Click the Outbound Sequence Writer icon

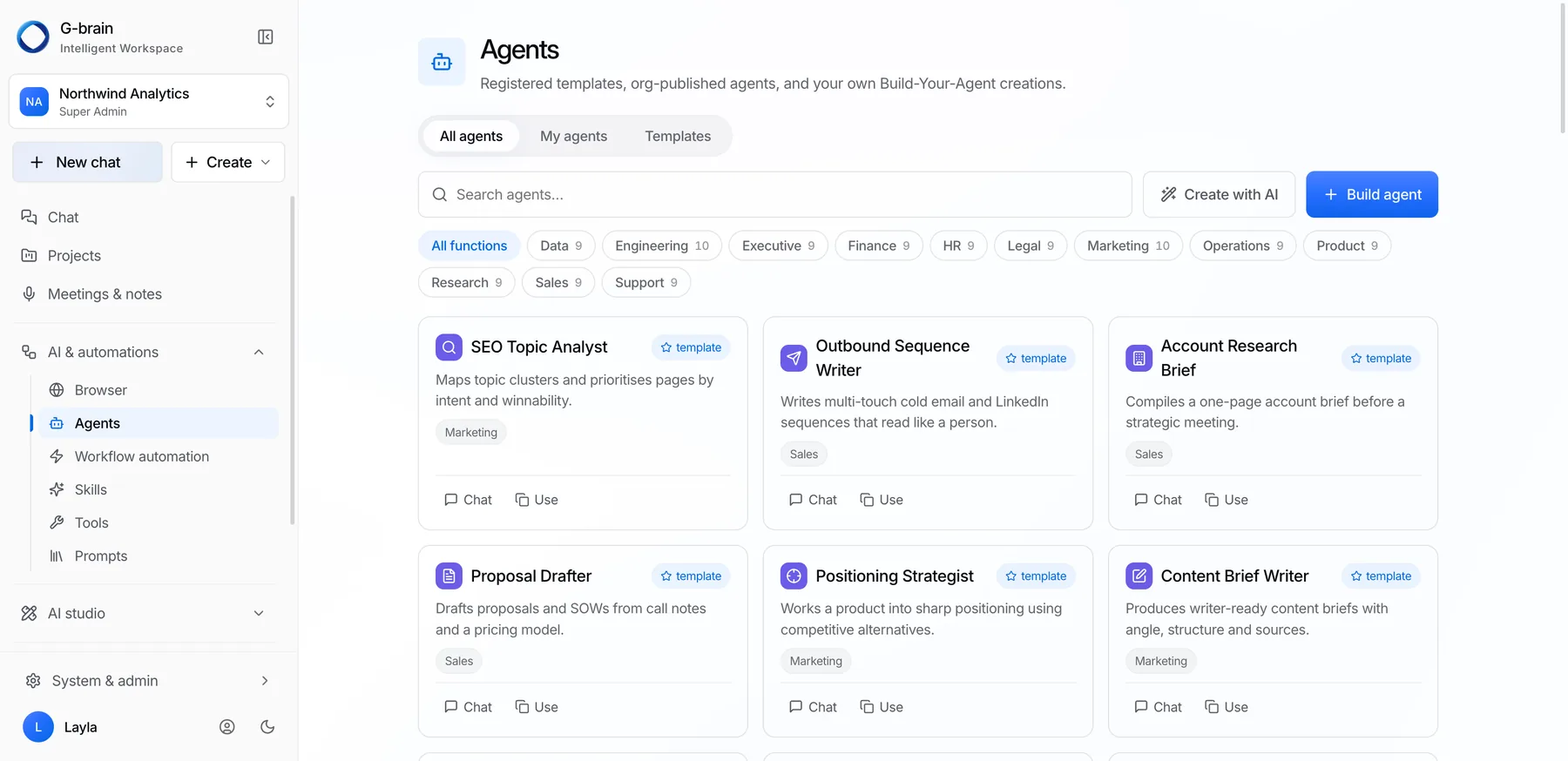click(794, 358)
